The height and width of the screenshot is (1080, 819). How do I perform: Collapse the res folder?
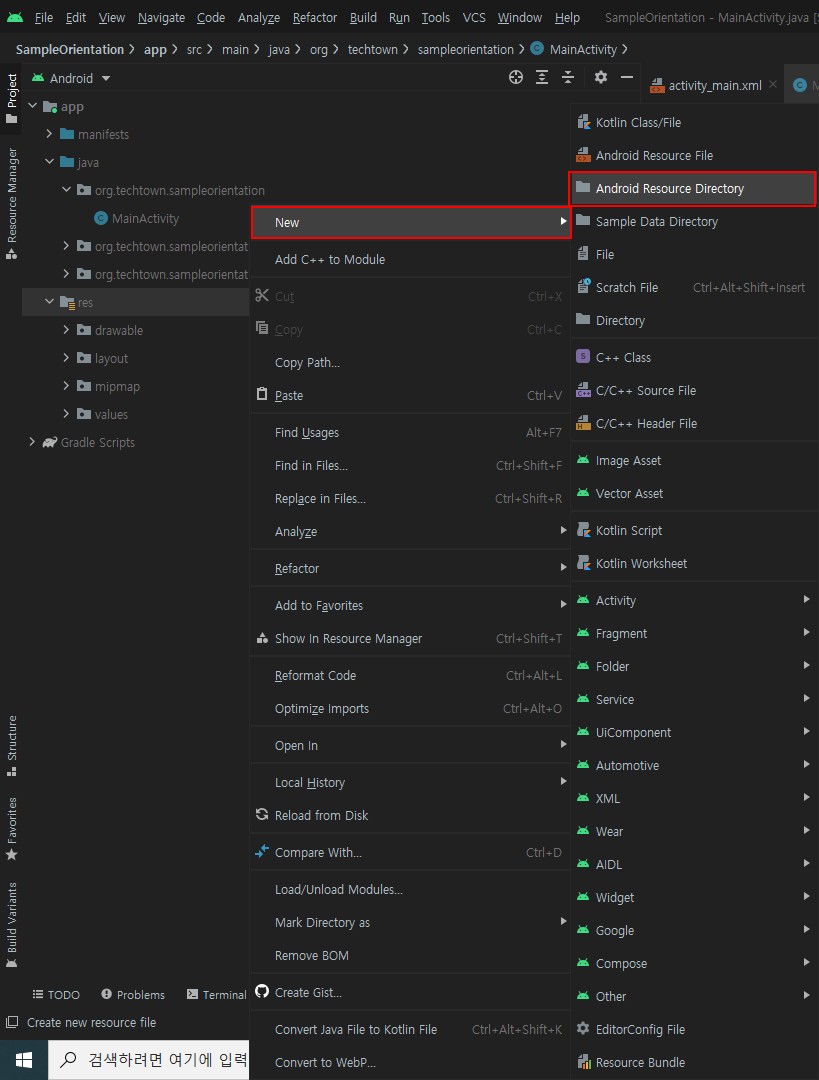point(49,302)
